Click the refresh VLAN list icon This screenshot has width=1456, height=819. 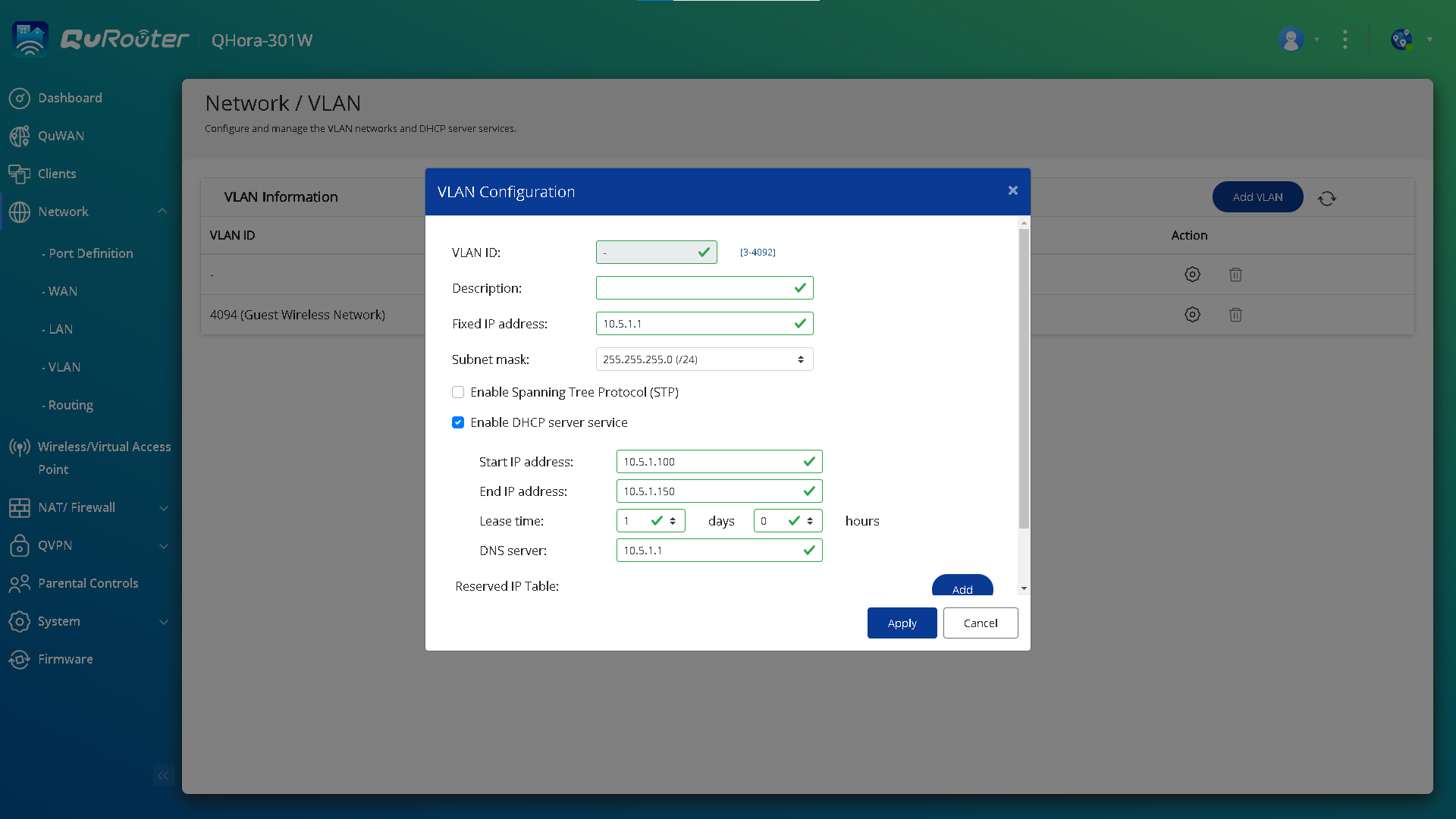[x=1326, y=198]
